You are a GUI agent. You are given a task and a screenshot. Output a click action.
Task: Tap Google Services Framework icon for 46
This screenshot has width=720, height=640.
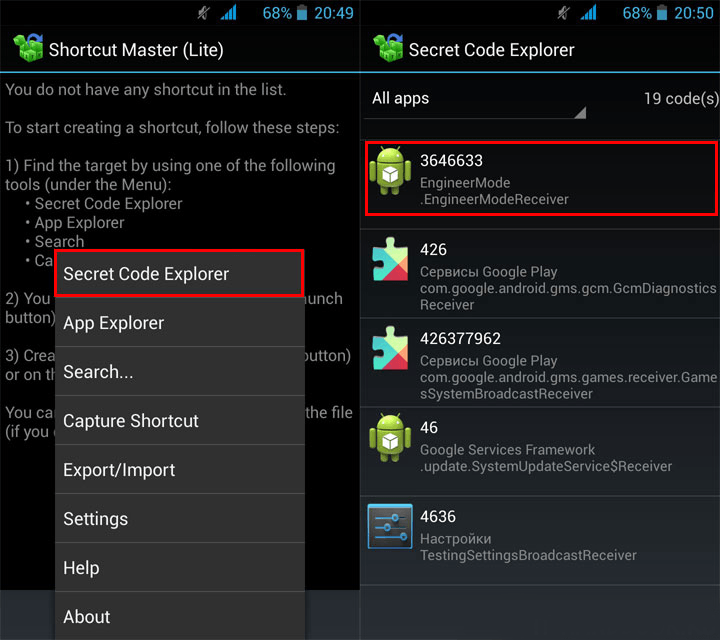(390, 438)
